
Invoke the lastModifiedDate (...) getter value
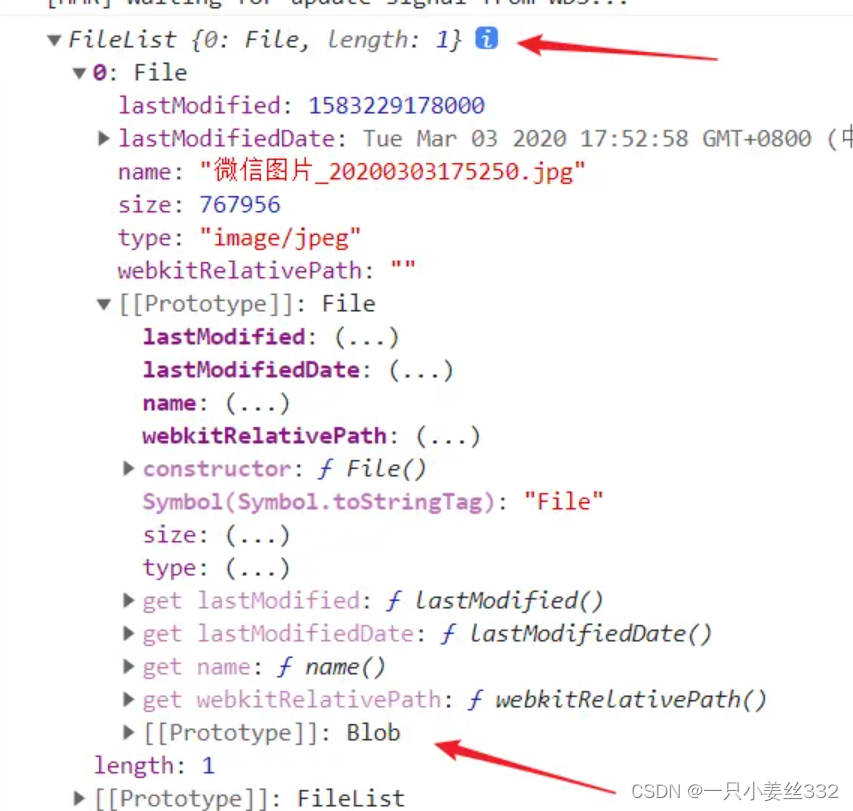coord(421,370)
